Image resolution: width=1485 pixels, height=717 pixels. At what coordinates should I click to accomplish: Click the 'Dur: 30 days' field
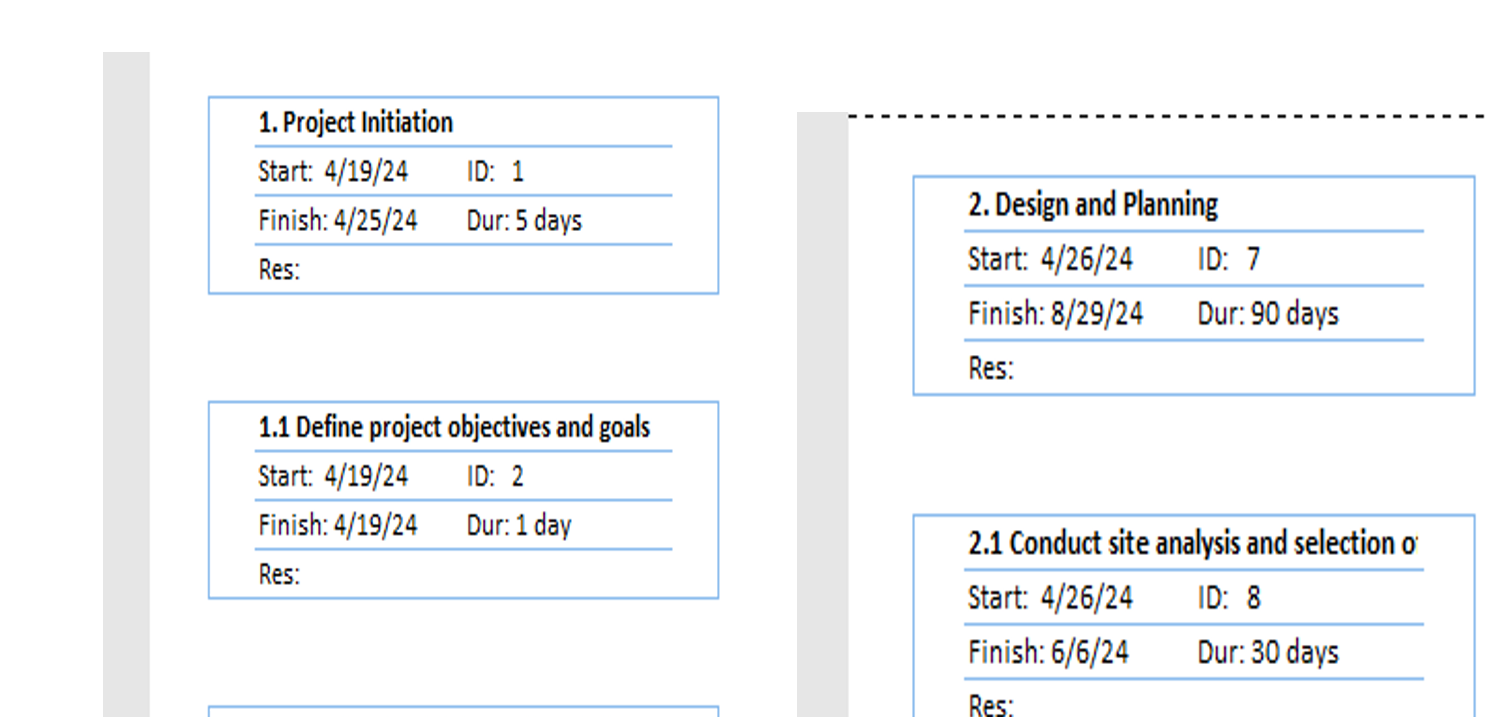pyautogui.click(x=1268, y=653)
